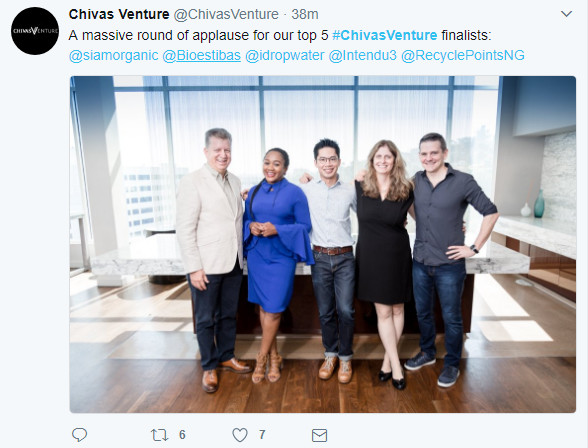Click the 38m tweet timestamp

click(x=305, y=14)
